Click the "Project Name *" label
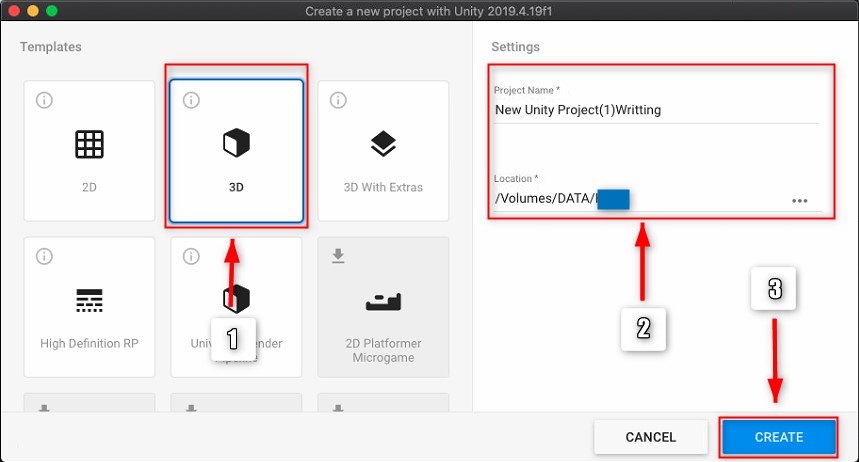Viewport: 859px width, 462px height. pos(526,90)
